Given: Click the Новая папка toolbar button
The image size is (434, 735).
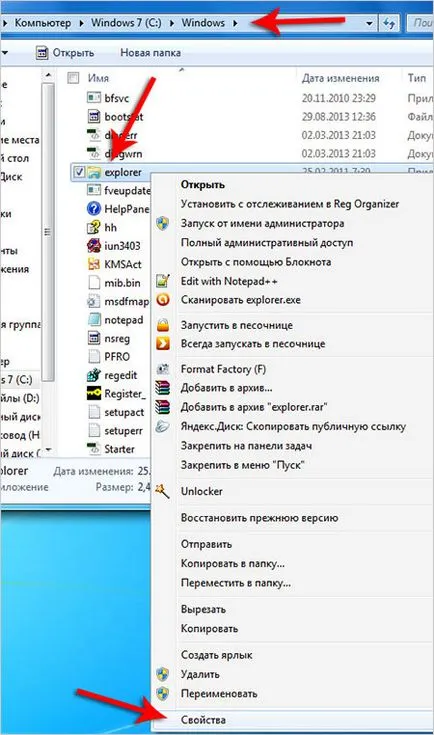Looking at the screenshot, I should 150,52.
